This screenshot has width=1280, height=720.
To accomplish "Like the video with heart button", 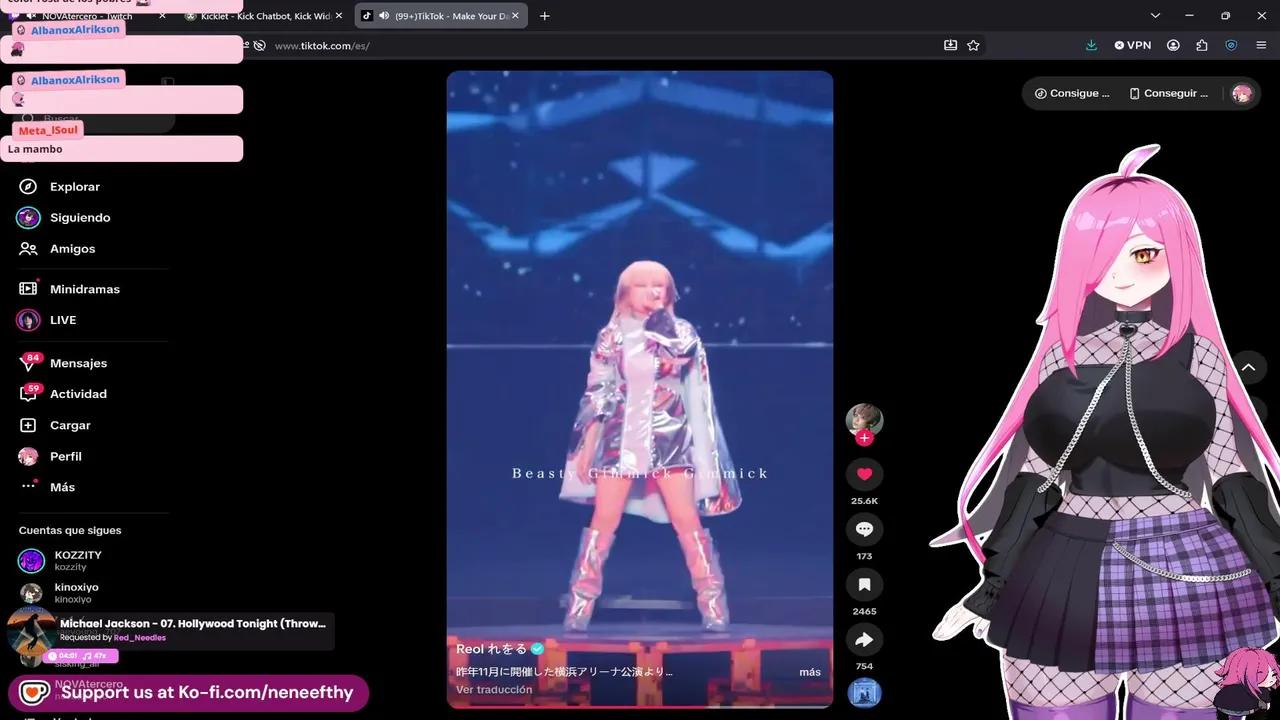I will 864,474.
